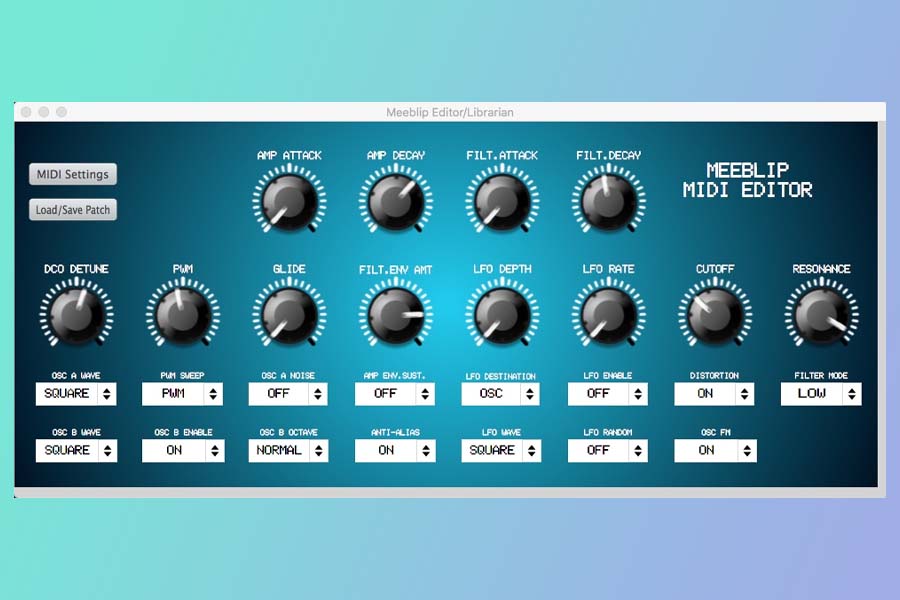Switch the OSC B ENABLE selector
The width and height of the screenshot is (900, 600).
(182, 451)
